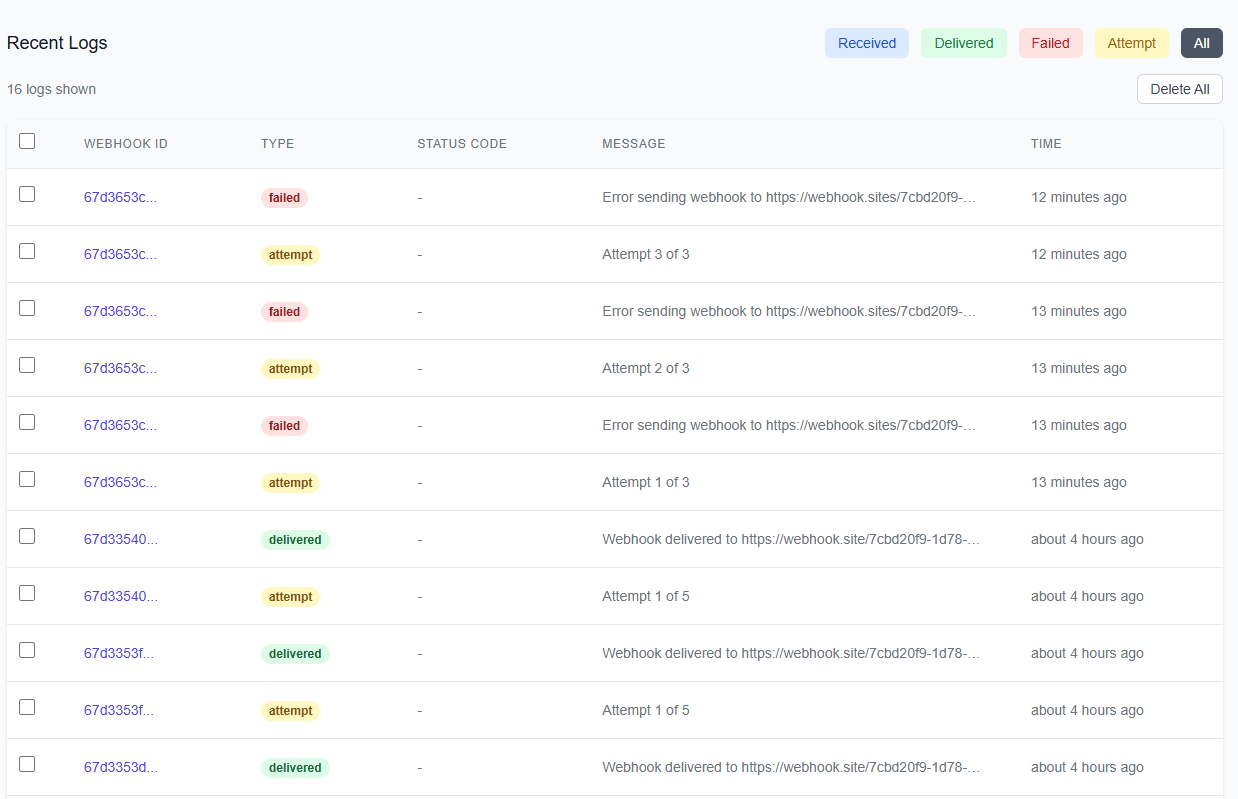This screenshot has width=1238, height=799.
Task: Click the MESSAGE column header
Action: click(634, 144)
